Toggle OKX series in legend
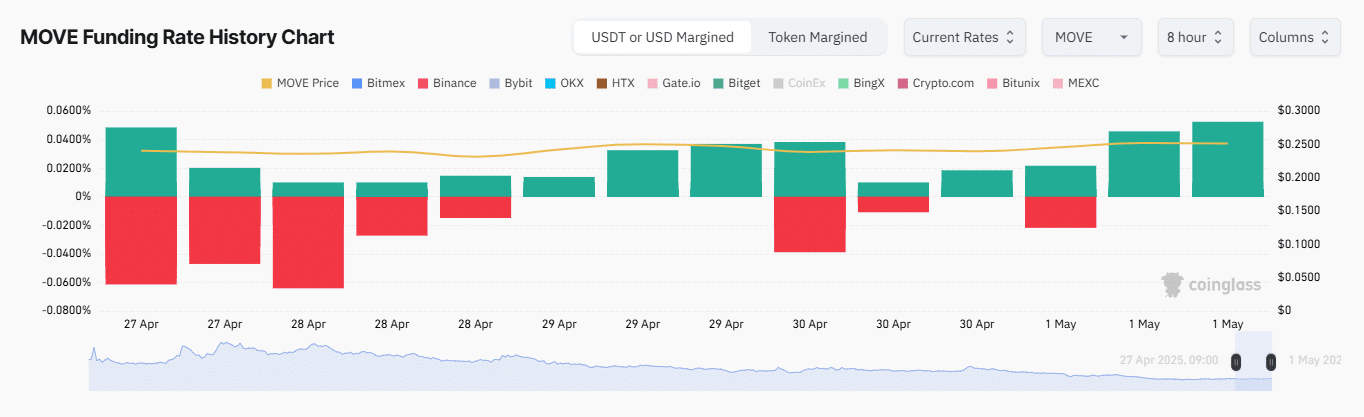 (x=564, y=83)
